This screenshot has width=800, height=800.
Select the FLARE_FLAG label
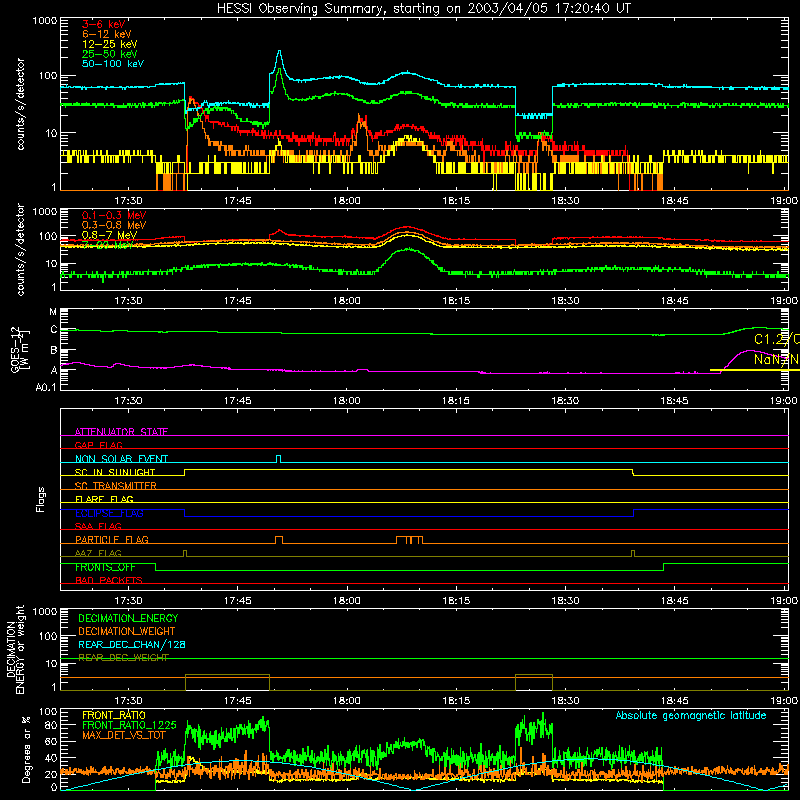tap(104, 499)
